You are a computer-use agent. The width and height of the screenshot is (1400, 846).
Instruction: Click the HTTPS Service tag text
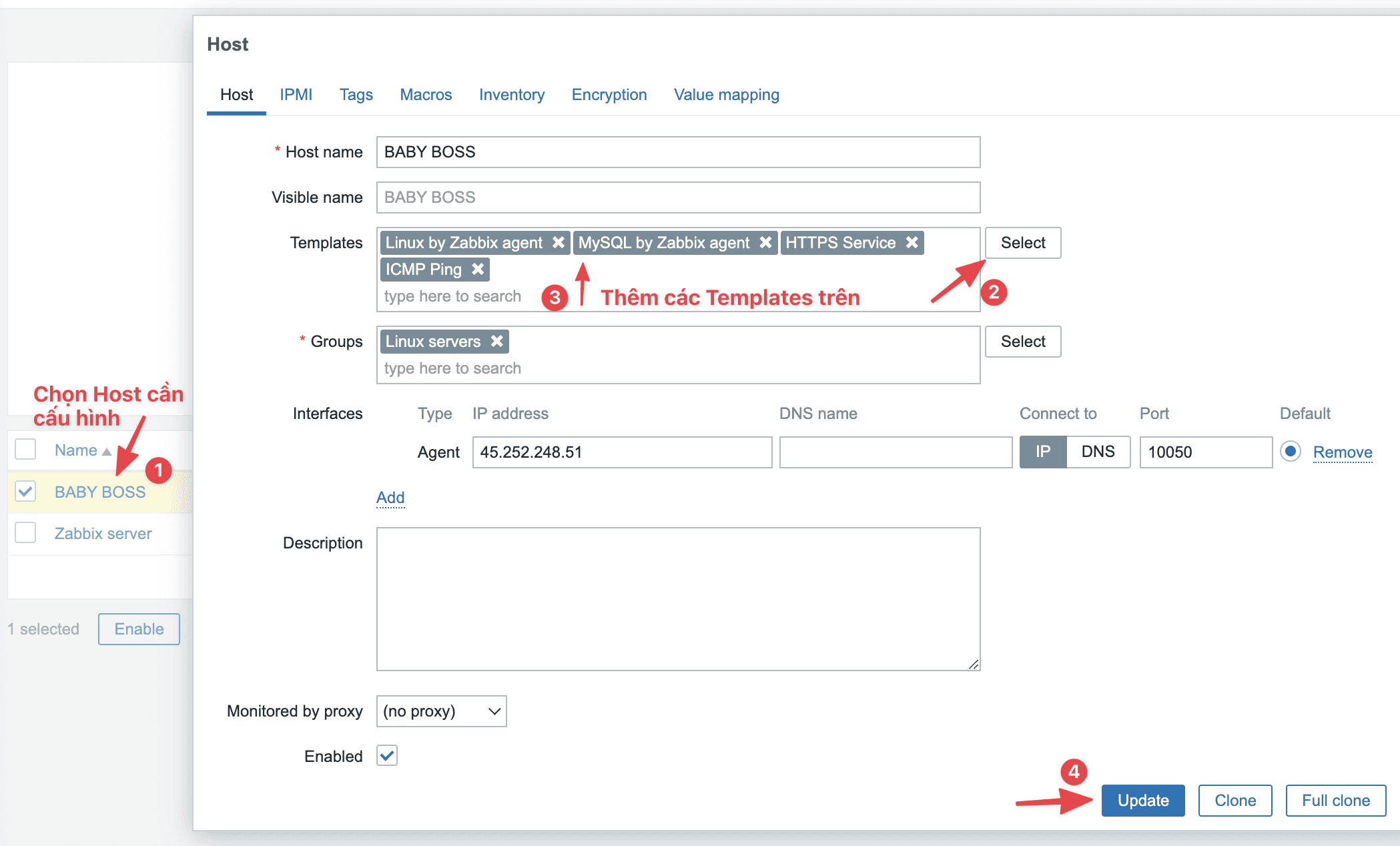(x=840, y=243)
